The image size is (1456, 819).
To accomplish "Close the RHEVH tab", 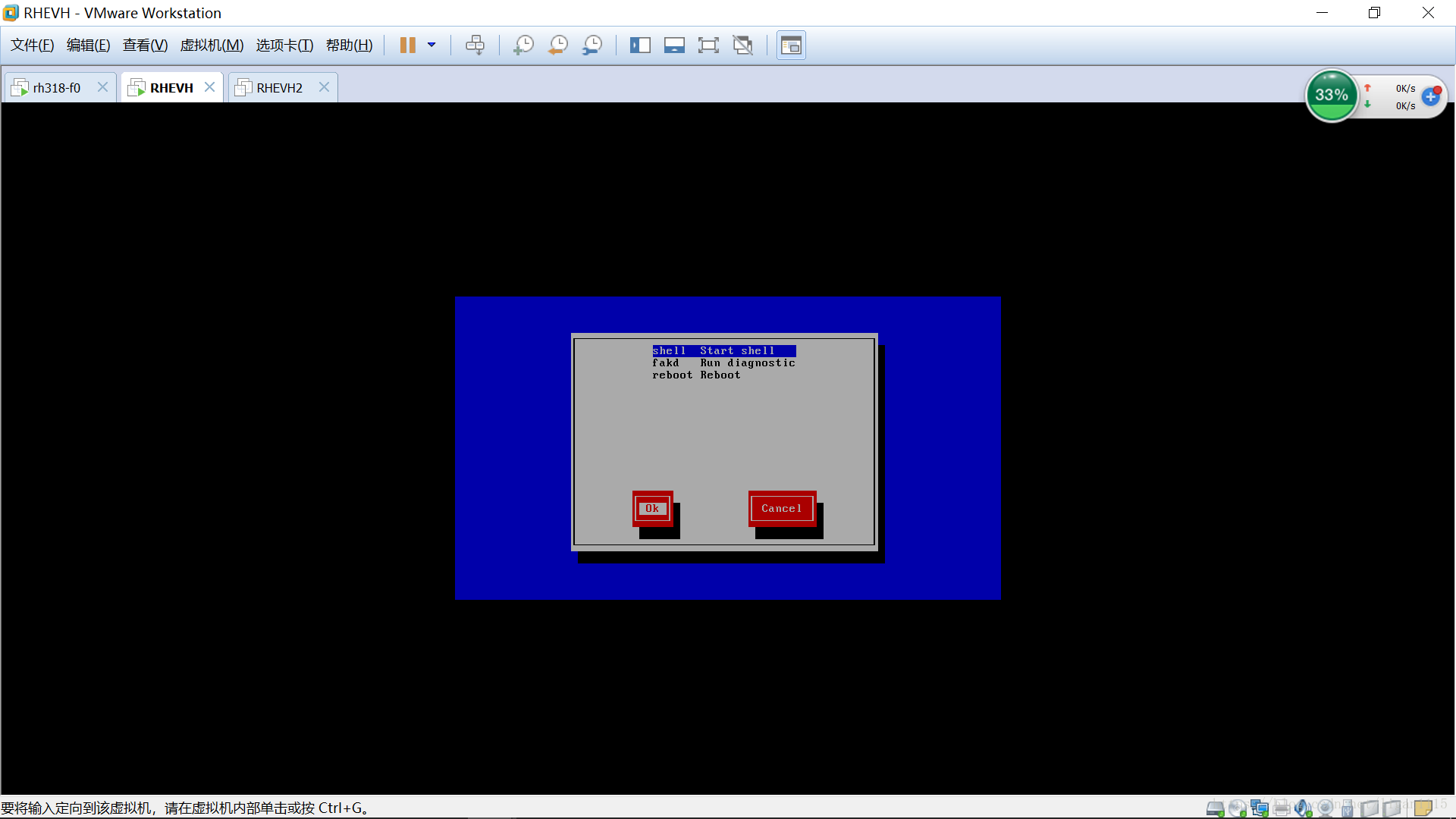I will pos(210,87).
